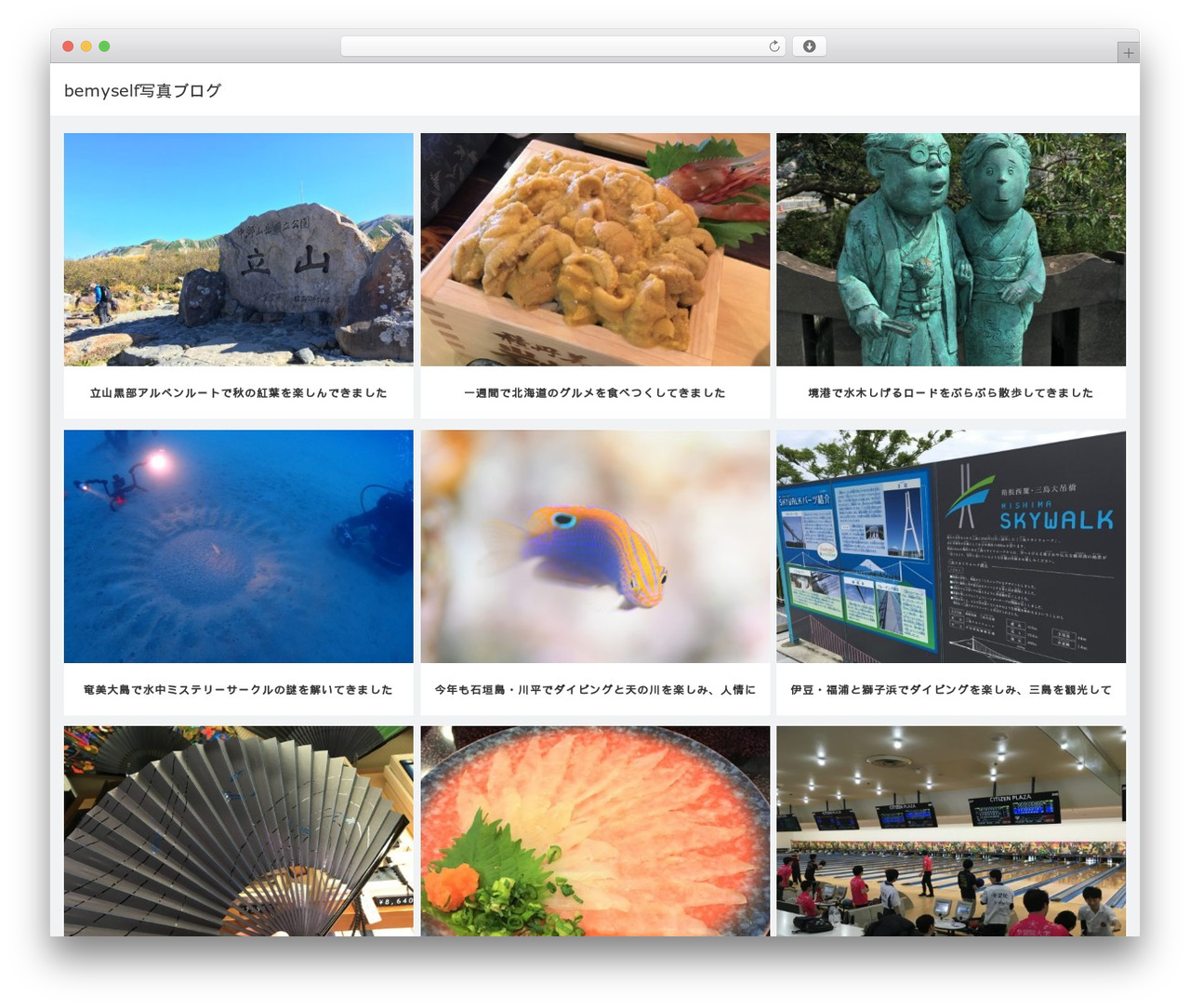
Task: Open the 立山 stone monument photo
Action: (x=239, y=249)
